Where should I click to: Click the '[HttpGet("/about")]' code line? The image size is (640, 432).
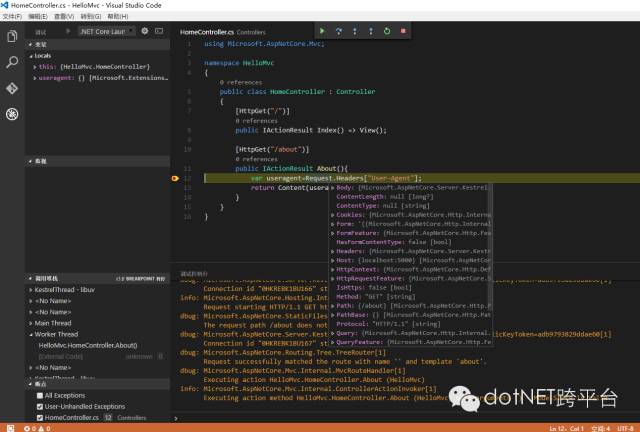tap(272, 149)
